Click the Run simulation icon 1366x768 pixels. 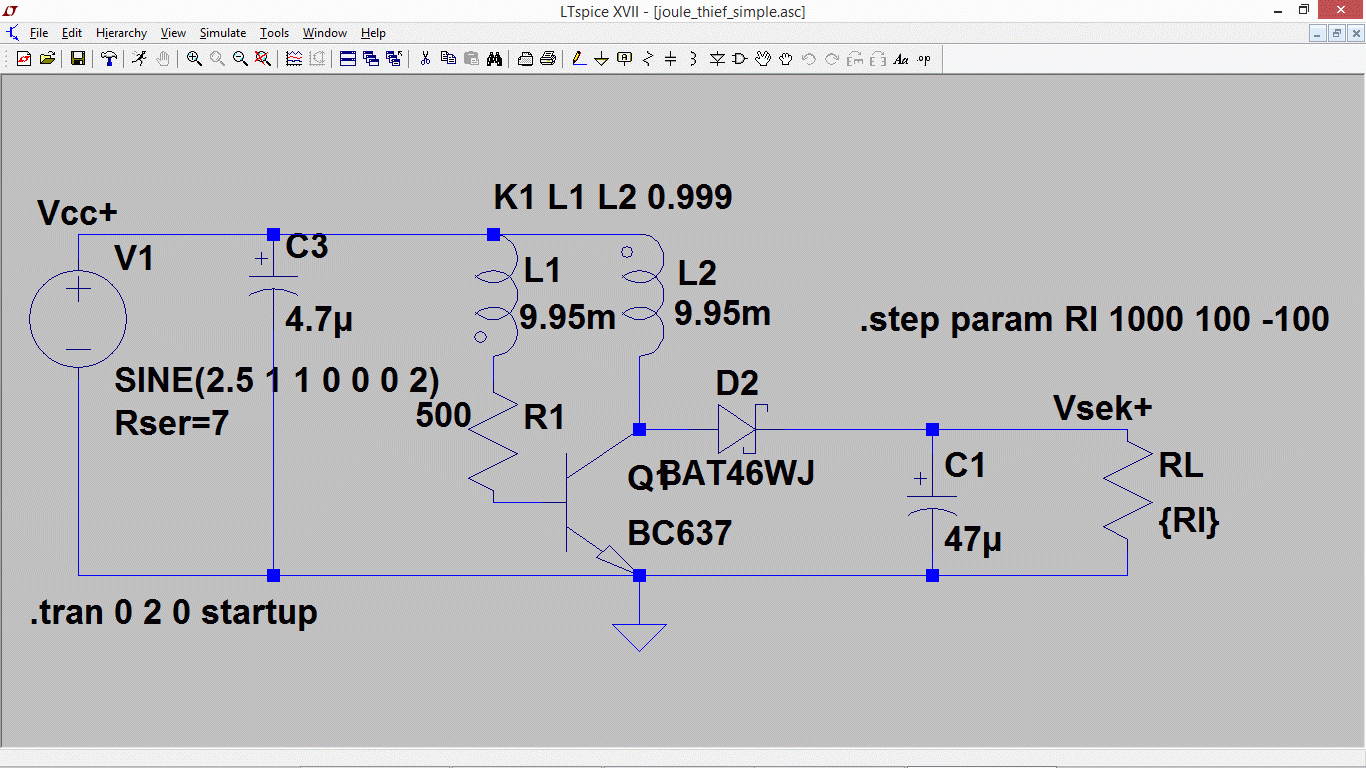click(x=139, y=59)
